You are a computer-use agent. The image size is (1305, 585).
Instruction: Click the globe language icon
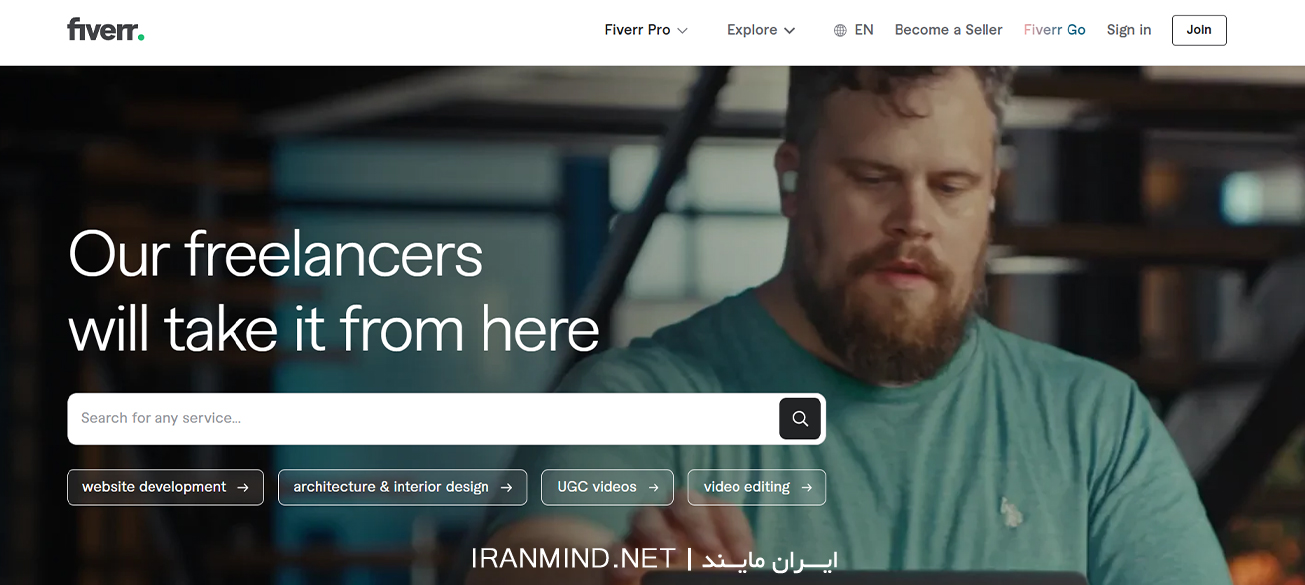click(840, 30)
